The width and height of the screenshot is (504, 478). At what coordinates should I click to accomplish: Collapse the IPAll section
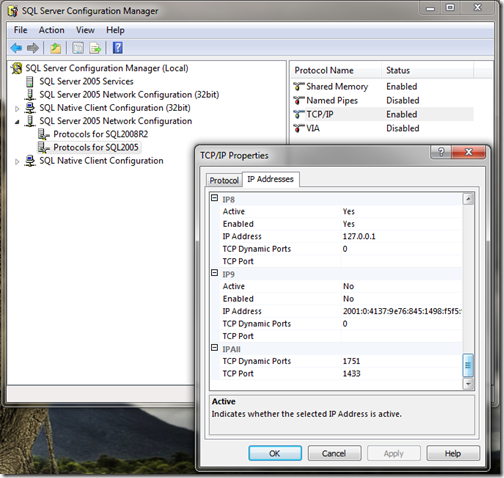pos(215,348)
